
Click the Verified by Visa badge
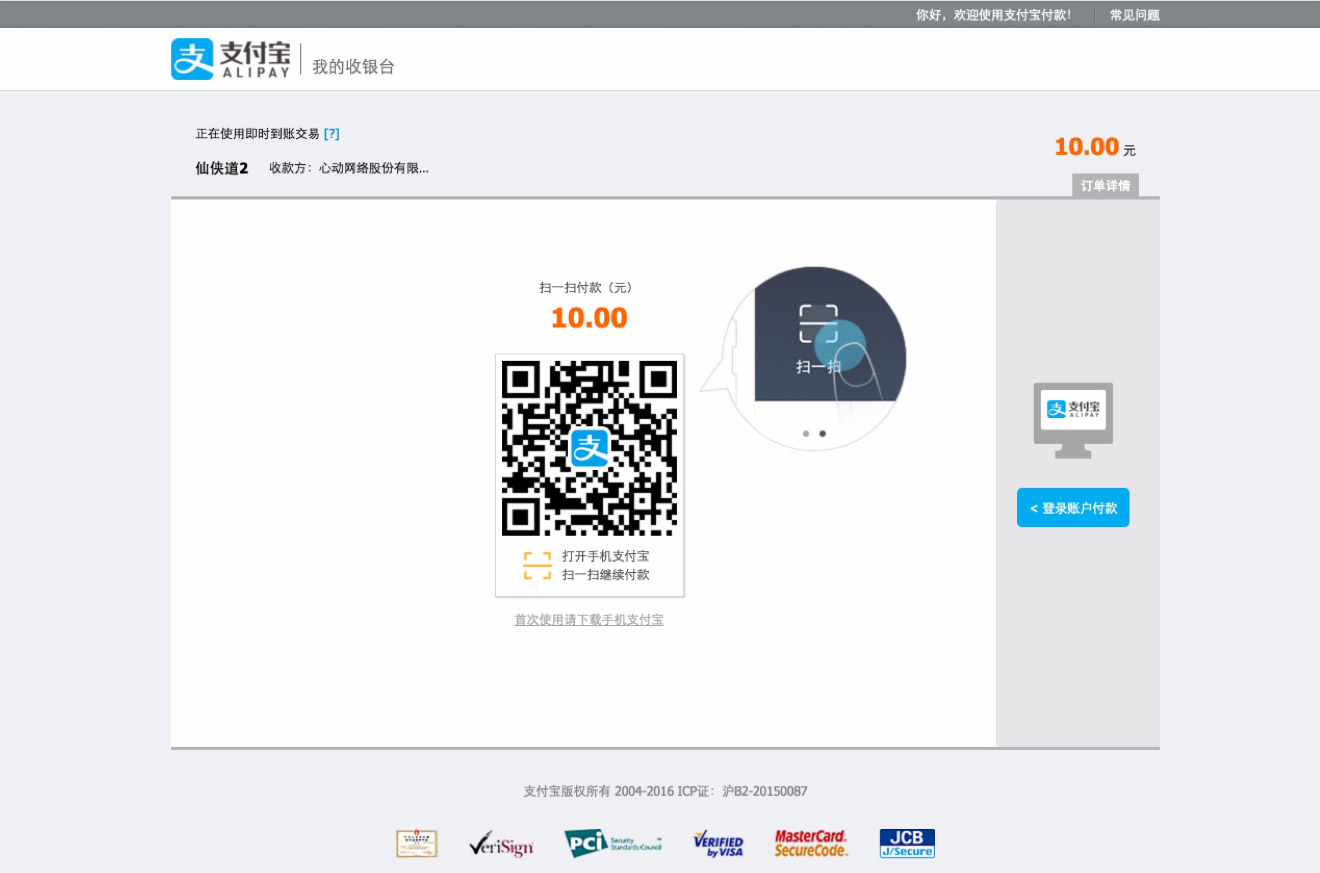click(x=718, y=844)
